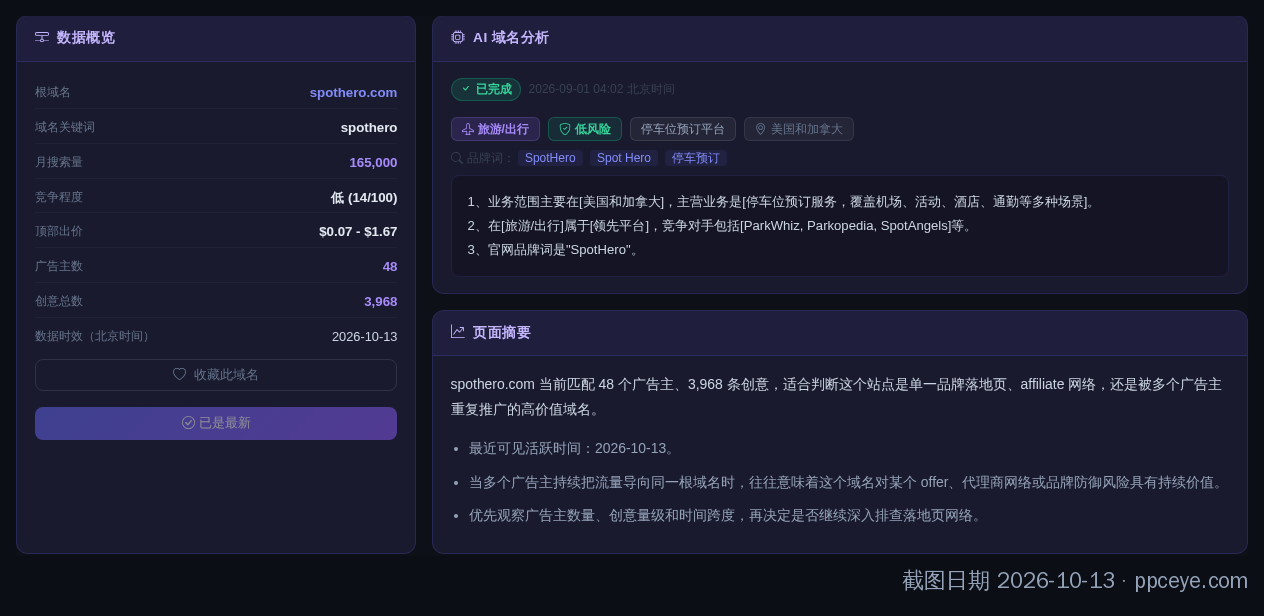The width and height of the screenshot is (1264, 616).
Task: Click the airplane icon on 旅游/出行 tag
Action: (468, 129)
